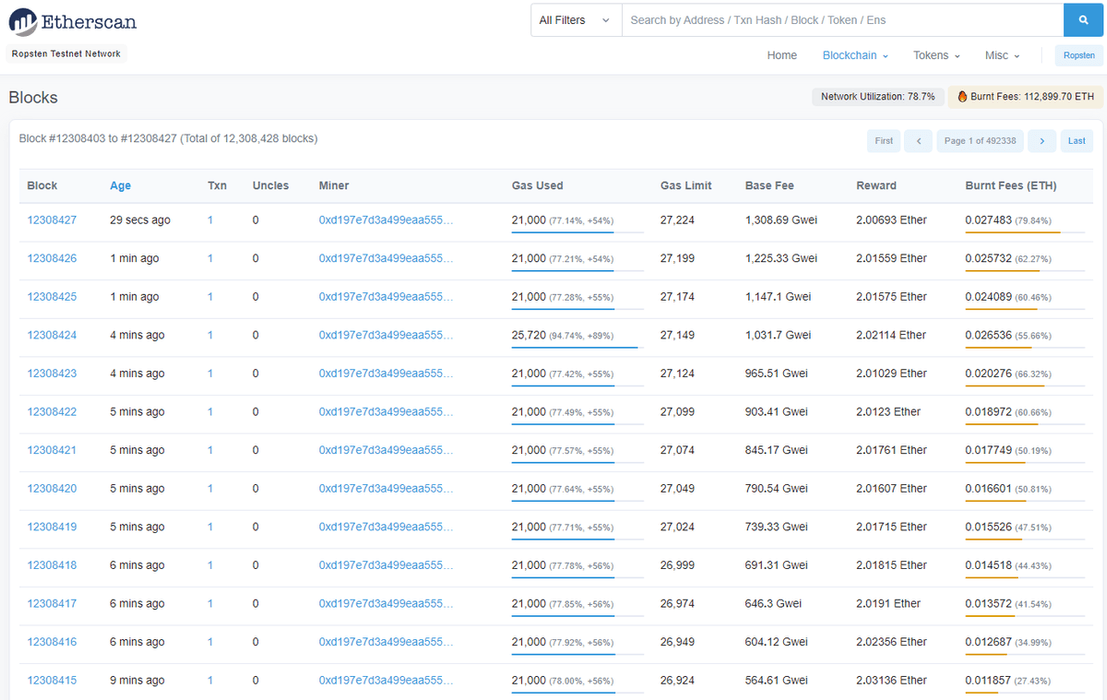Jump to the First page

(884, 141)
